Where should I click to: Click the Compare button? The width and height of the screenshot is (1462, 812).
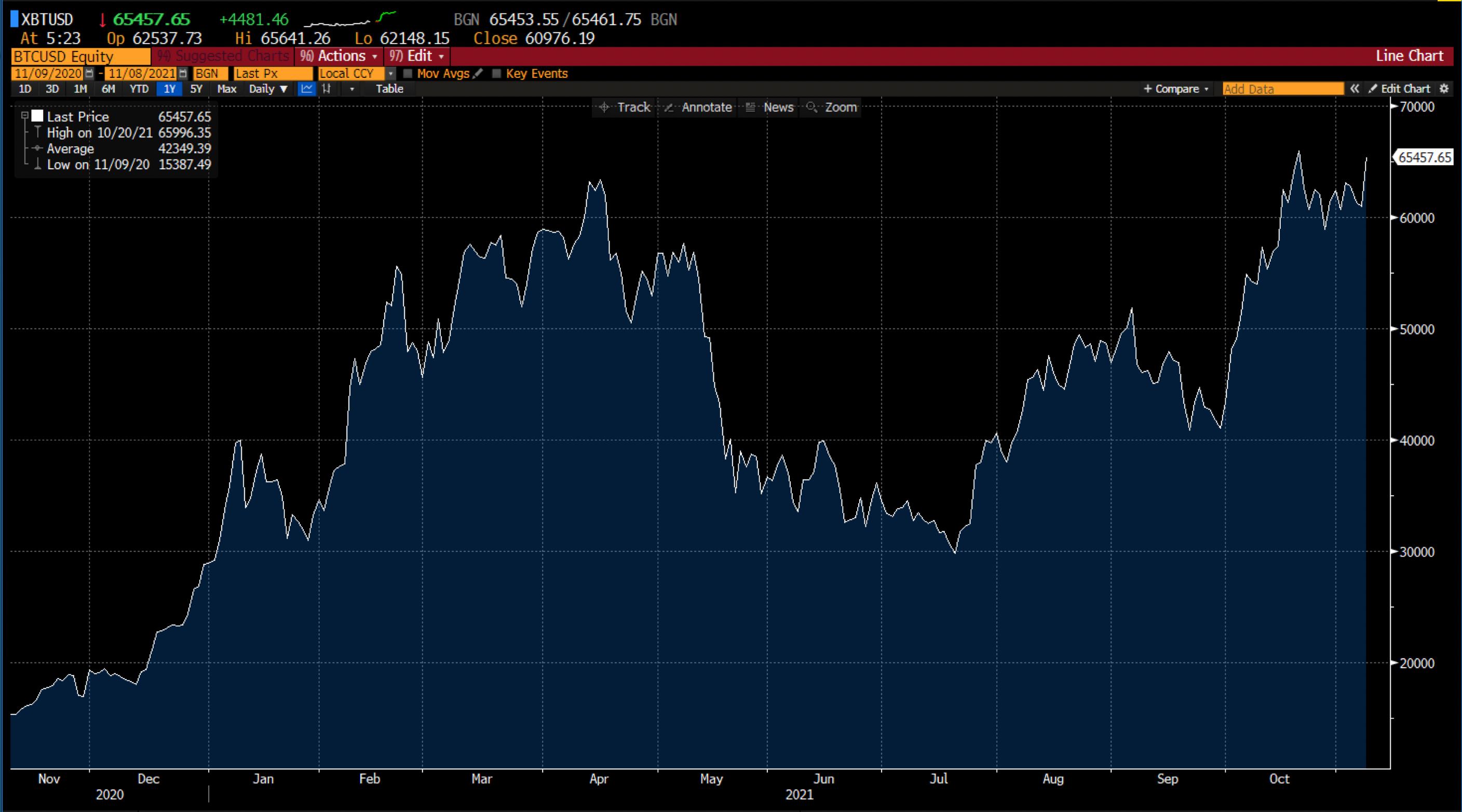click(1175, 89)
